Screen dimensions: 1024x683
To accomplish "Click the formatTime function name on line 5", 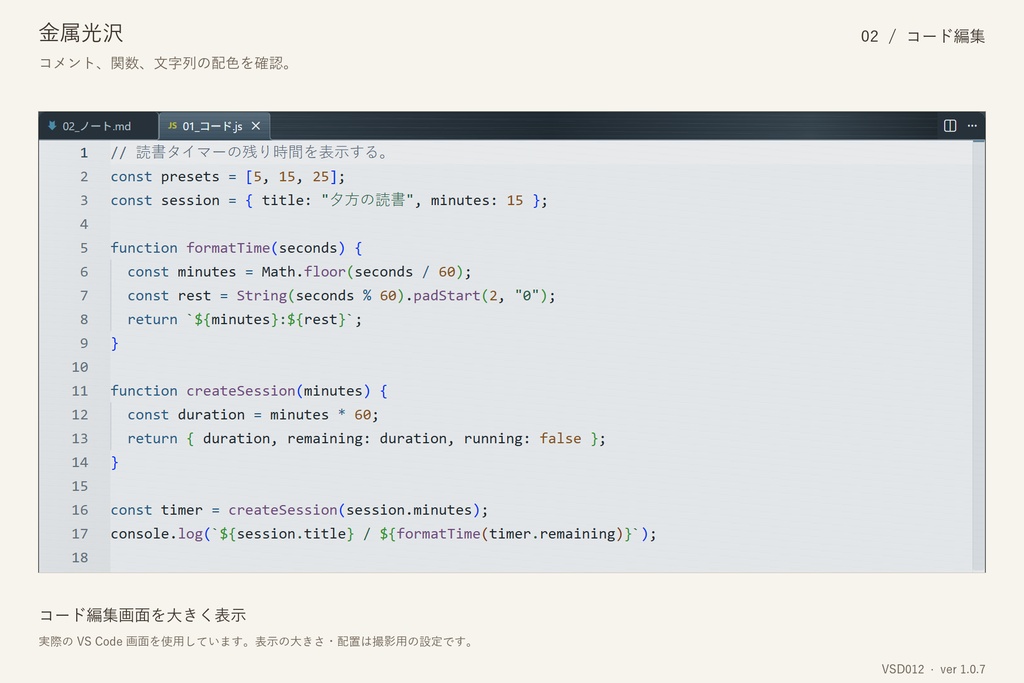I will pyautogui.click(x=228, y=248).
